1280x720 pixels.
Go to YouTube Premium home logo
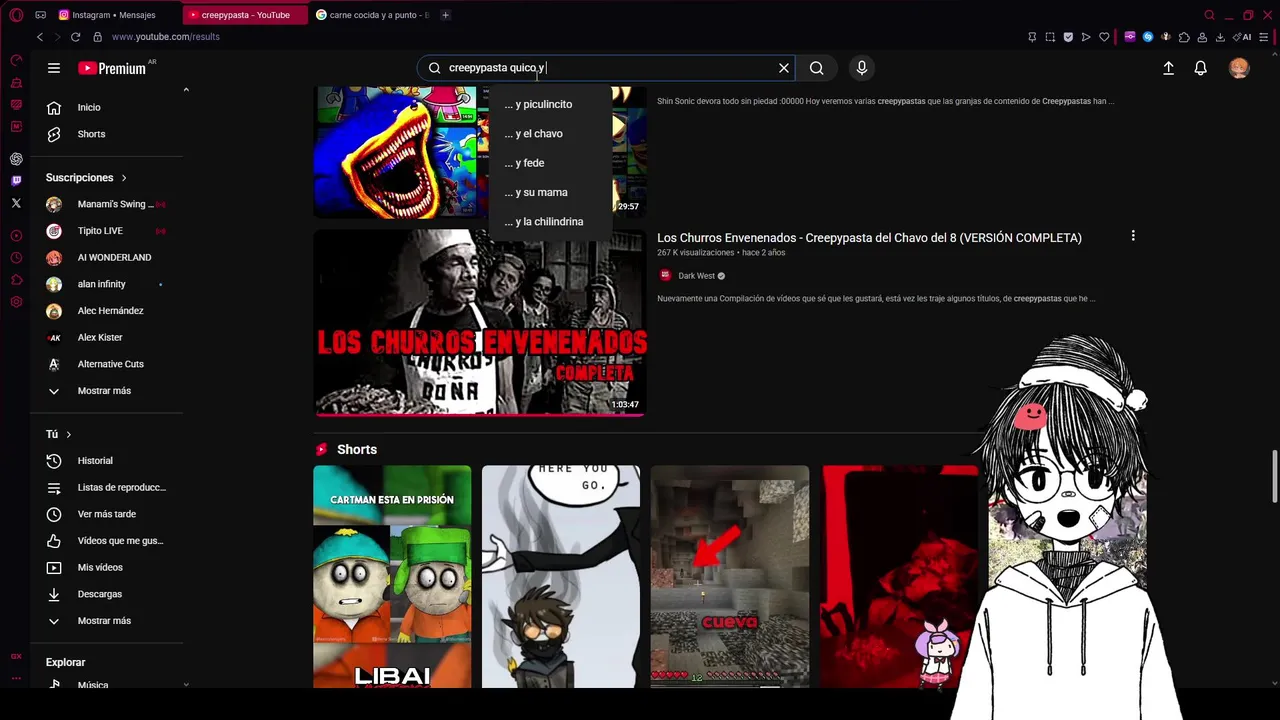tap(112, 68)
